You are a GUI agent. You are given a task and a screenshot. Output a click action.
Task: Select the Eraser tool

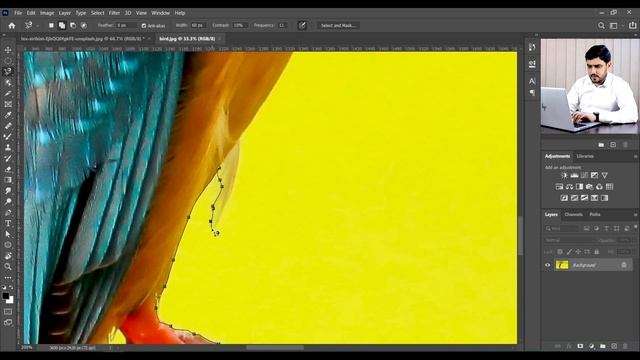[8, 169]
